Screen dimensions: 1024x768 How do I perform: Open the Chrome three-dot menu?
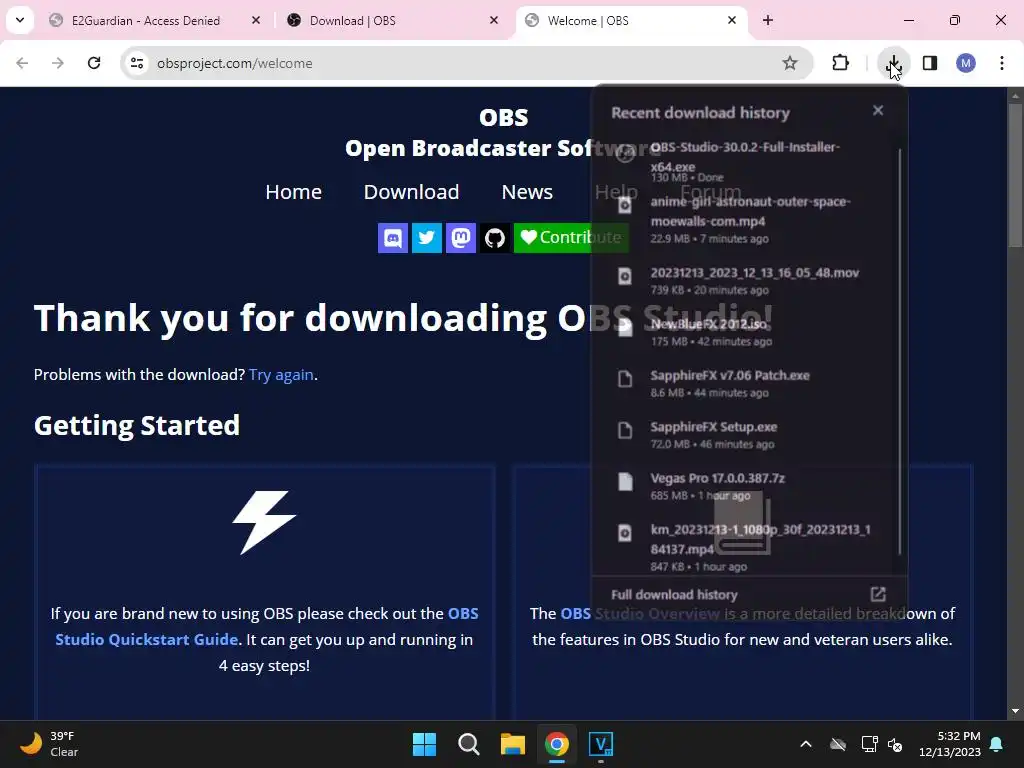[x=1002, y=63]
